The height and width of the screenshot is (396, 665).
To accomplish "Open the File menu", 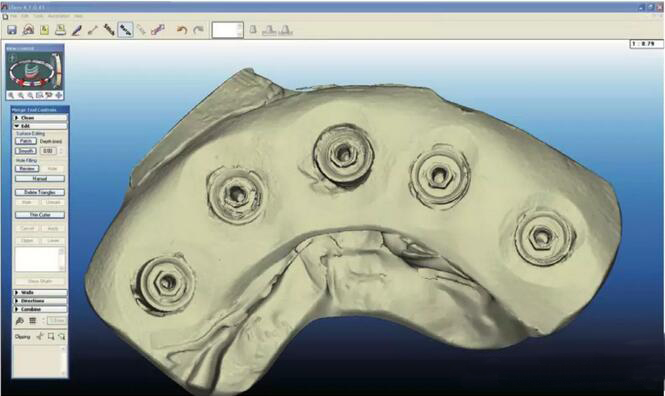I will point(14,16).
